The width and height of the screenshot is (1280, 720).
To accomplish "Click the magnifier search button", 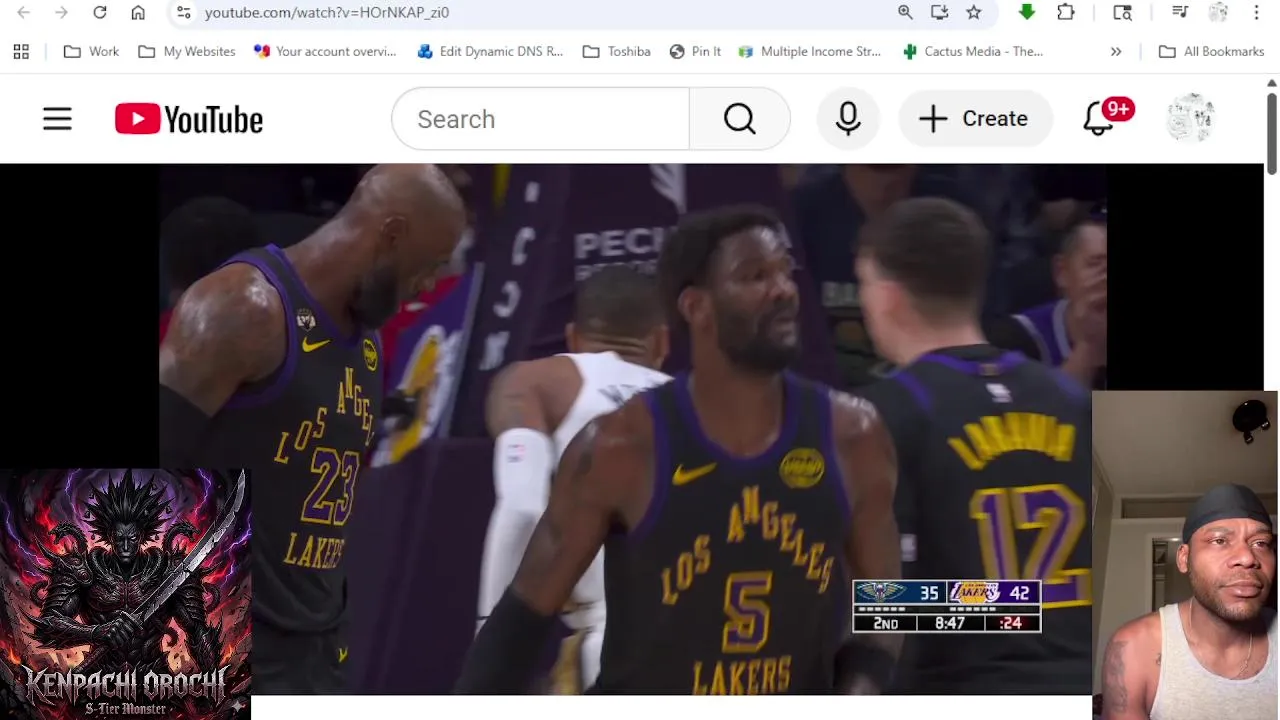I will point(740,119).
